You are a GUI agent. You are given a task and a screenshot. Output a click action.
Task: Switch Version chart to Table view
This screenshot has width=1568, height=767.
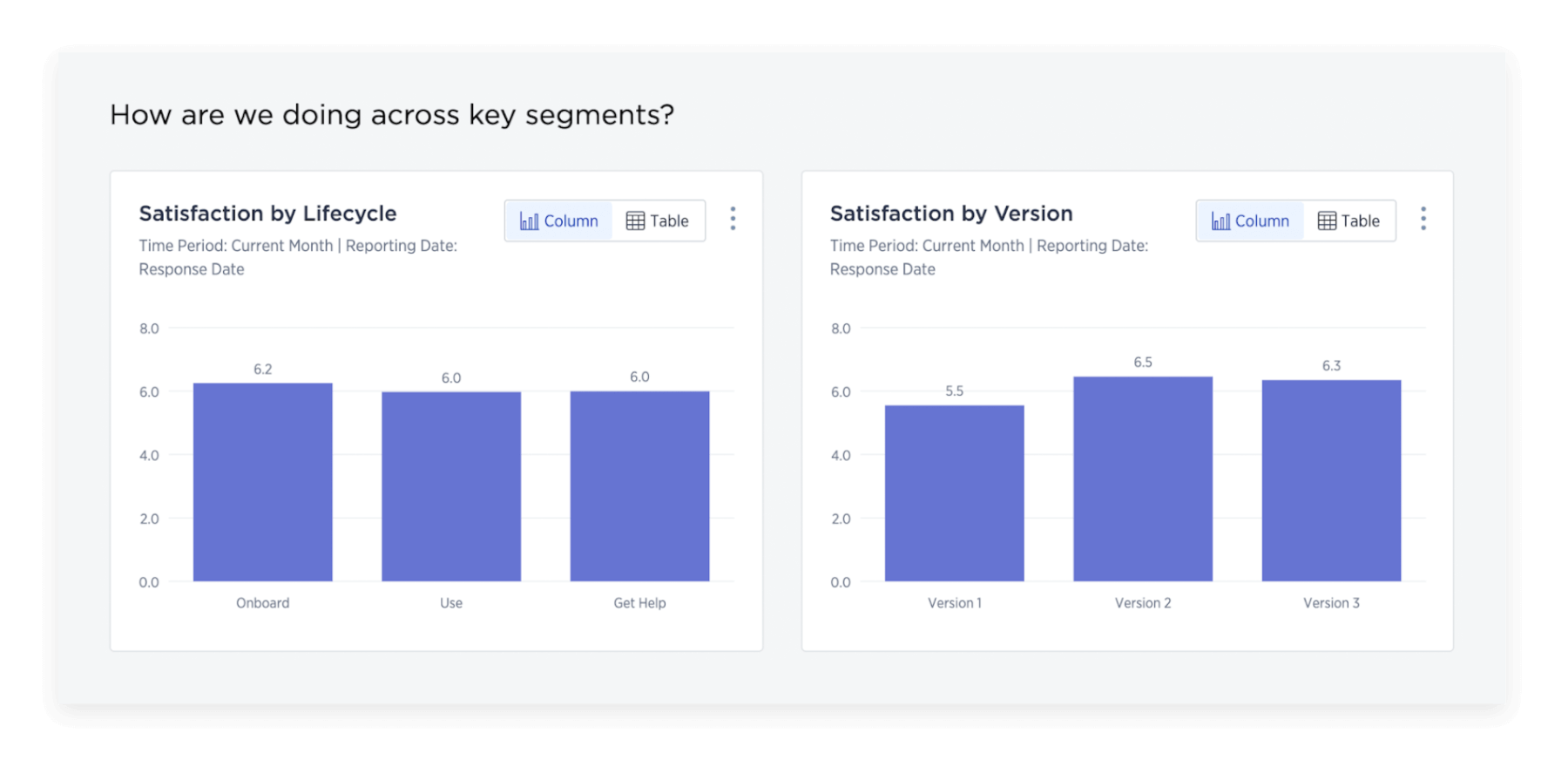coord(1348,221)
